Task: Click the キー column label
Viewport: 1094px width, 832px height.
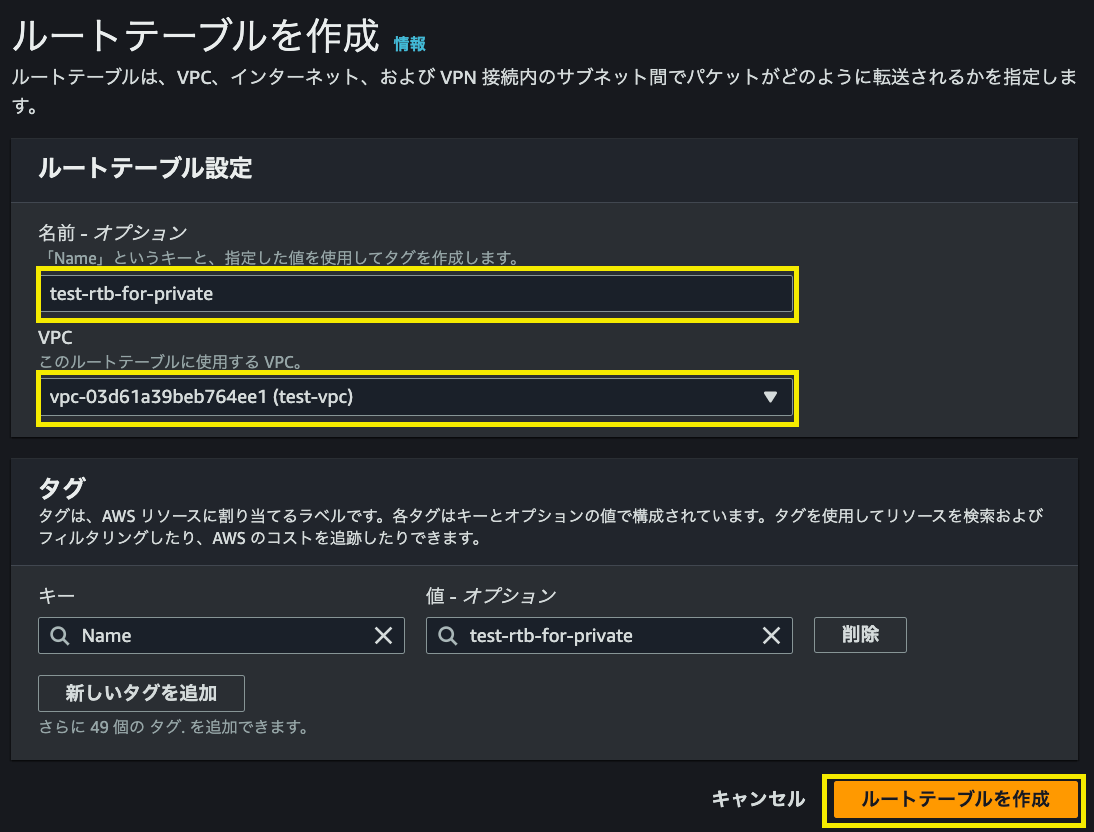Action: coord(57,595)
